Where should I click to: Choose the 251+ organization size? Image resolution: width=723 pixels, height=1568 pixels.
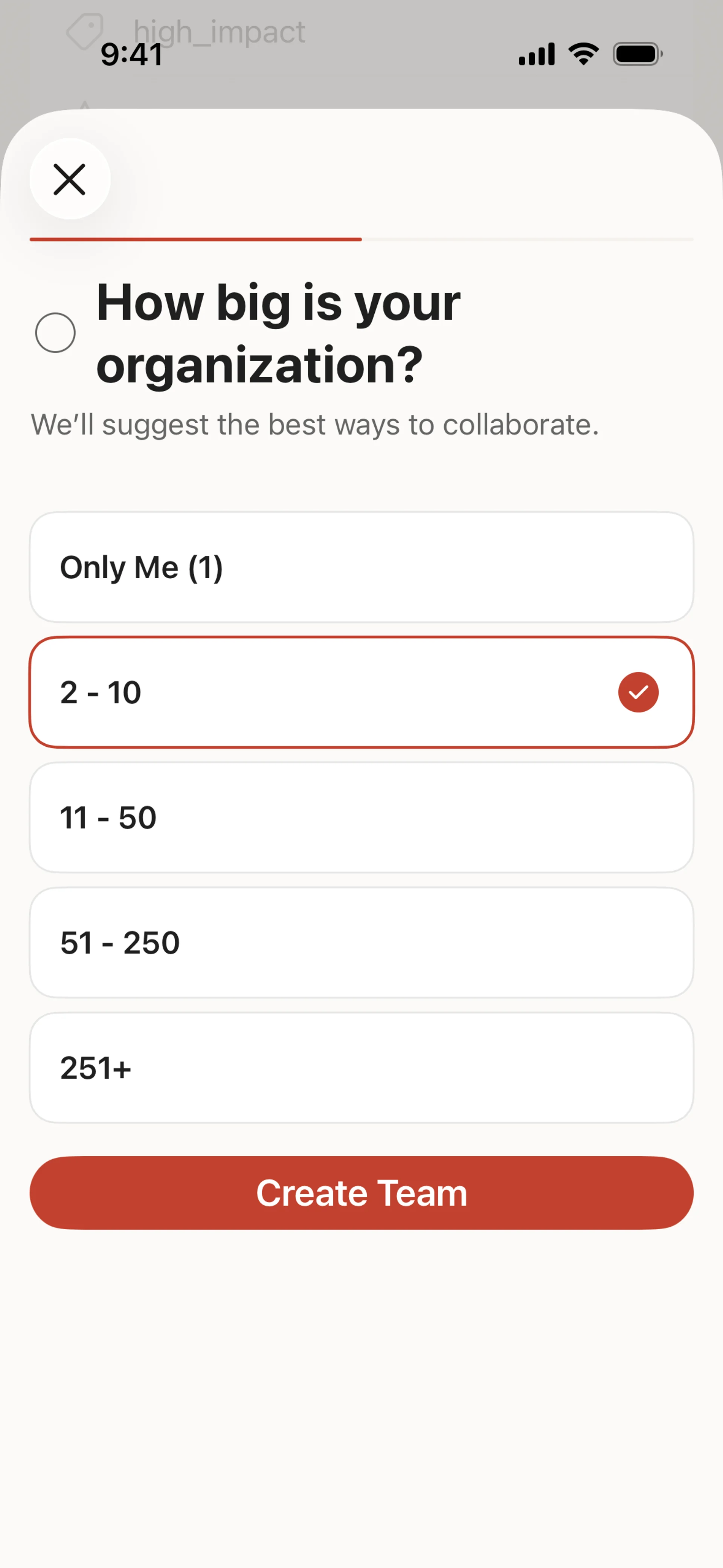coord(361,1068)
